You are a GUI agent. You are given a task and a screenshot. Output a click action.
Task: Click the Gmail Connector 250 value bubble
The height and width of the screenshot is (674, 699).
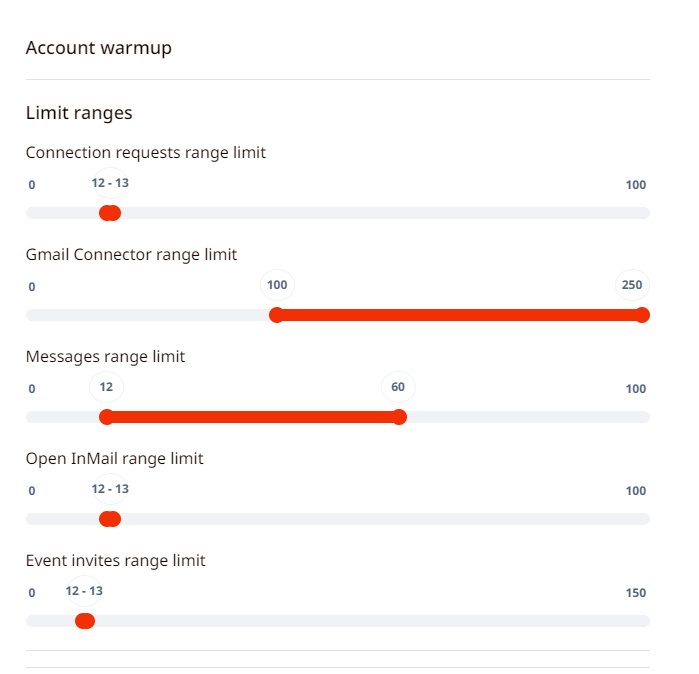[632, 285]
